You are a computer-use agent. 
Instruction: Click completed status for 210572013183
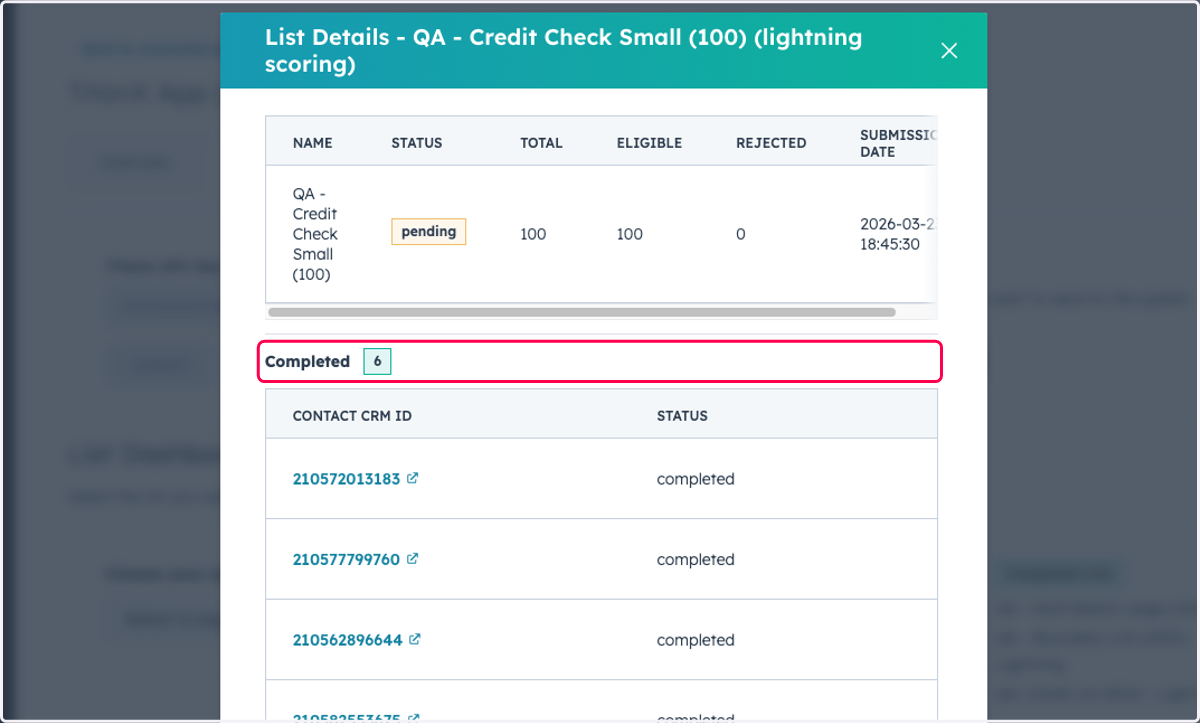coord(696,479)
